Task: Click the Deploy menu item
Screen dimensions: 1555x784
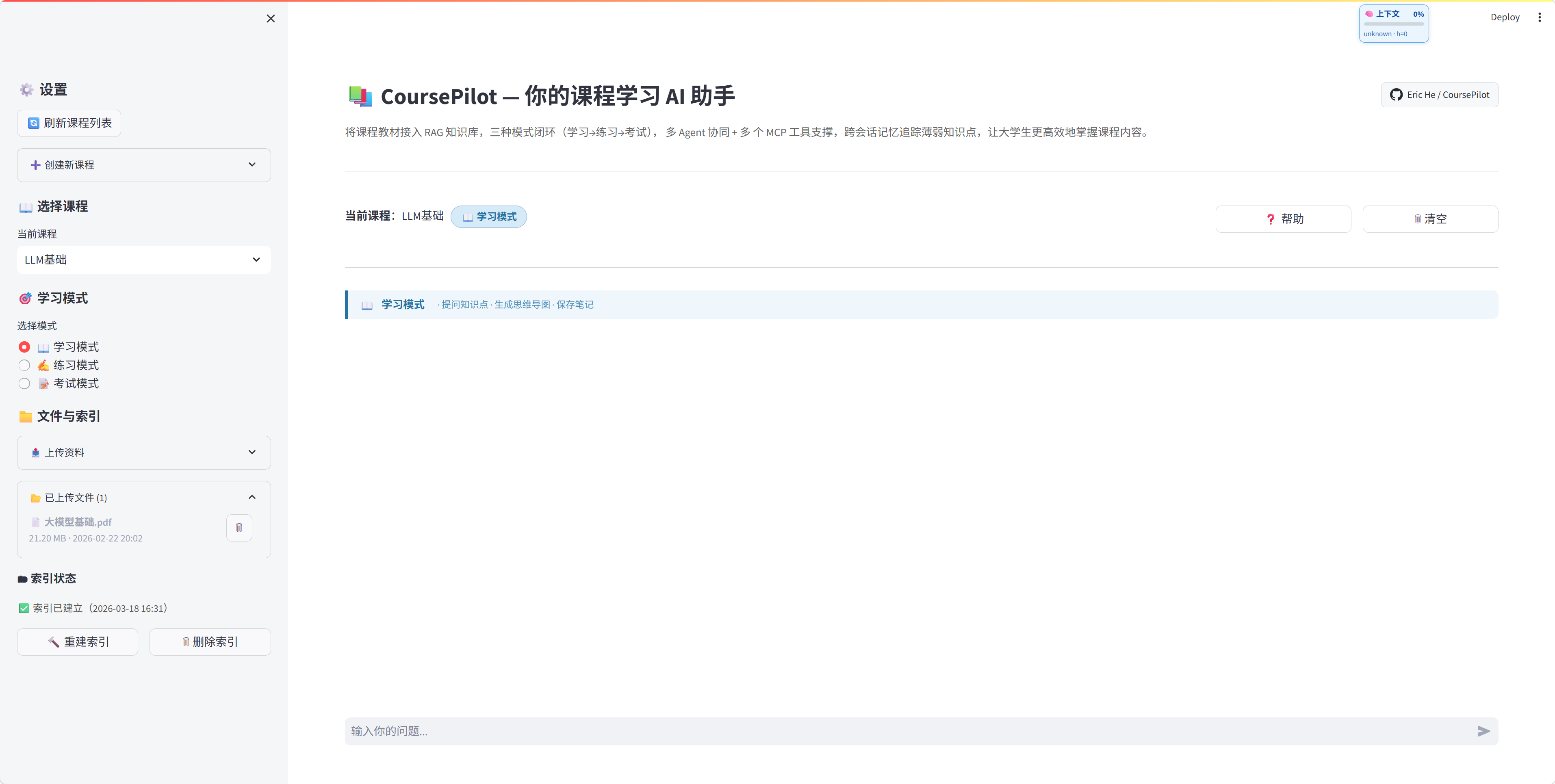Action: tap(1505, 17)
